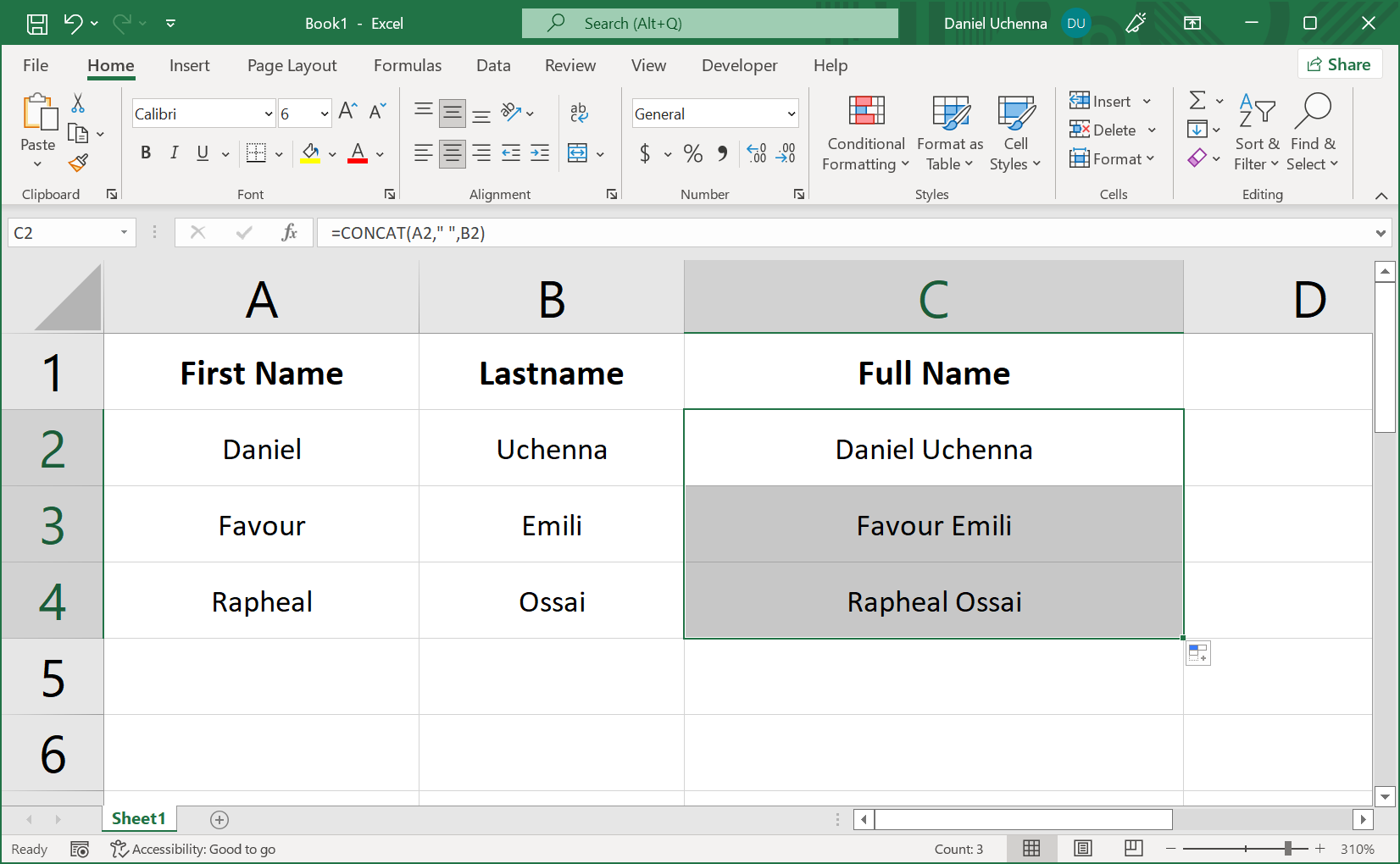Screen dimensions: 1400x864
Task: Click the Format as Table icon
Action: click(x=949, y=133)
